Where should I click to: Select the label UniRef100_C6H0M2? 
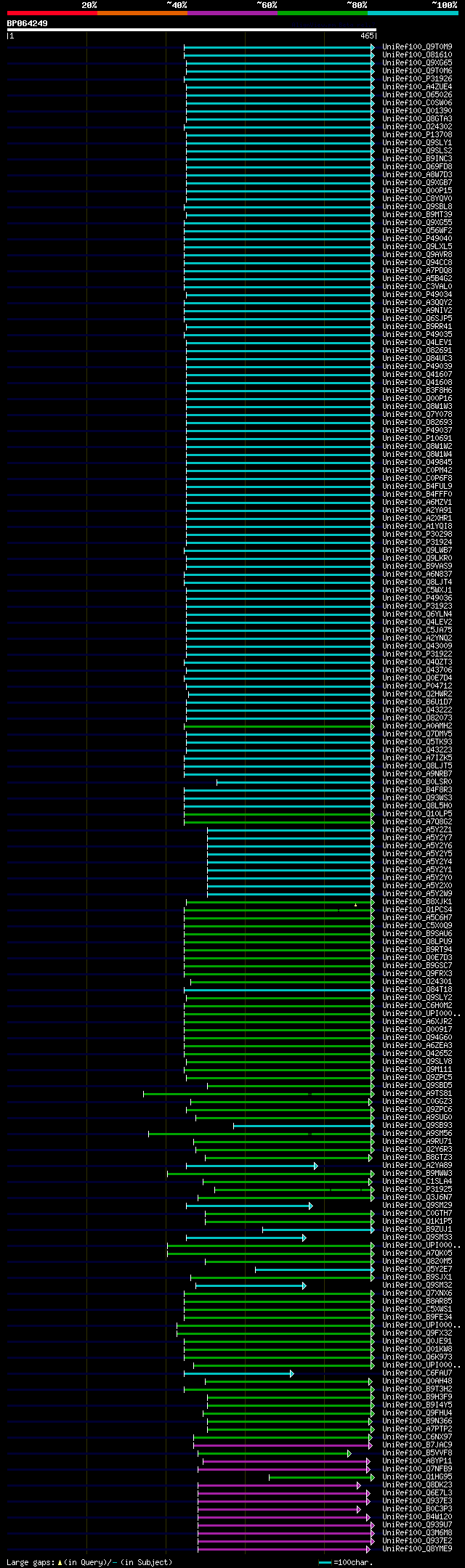pyautogui.click(x=417, y=1005)
